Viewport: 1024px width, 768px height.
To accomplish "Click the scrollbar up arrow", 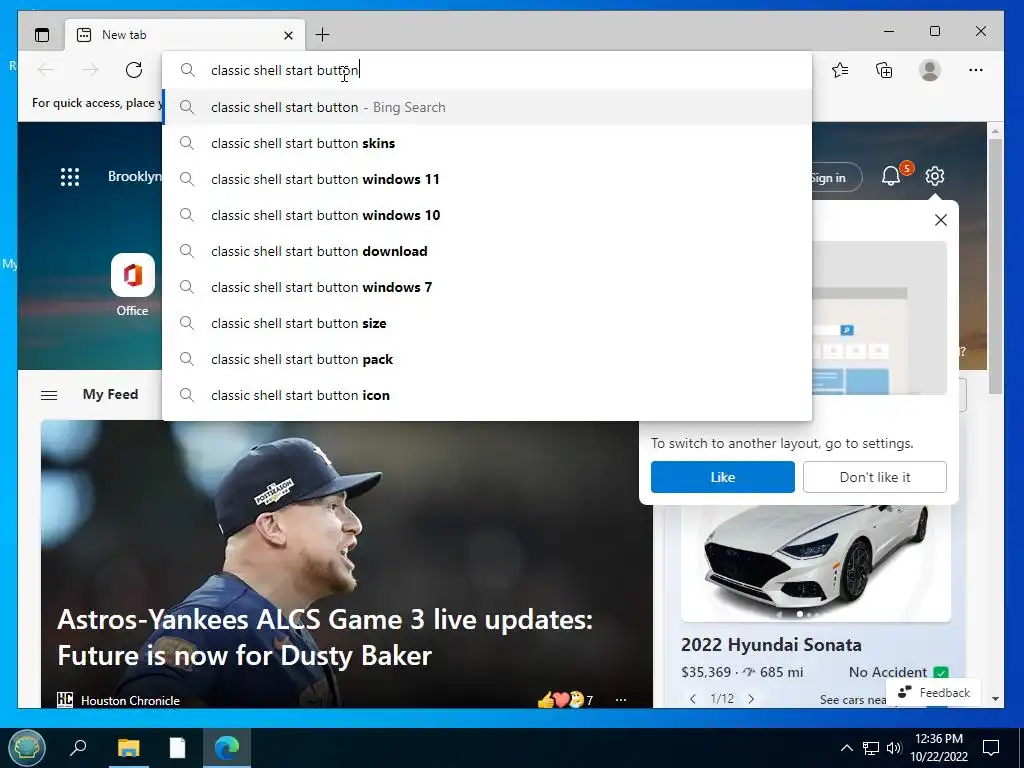I will [x=995, y=131].
